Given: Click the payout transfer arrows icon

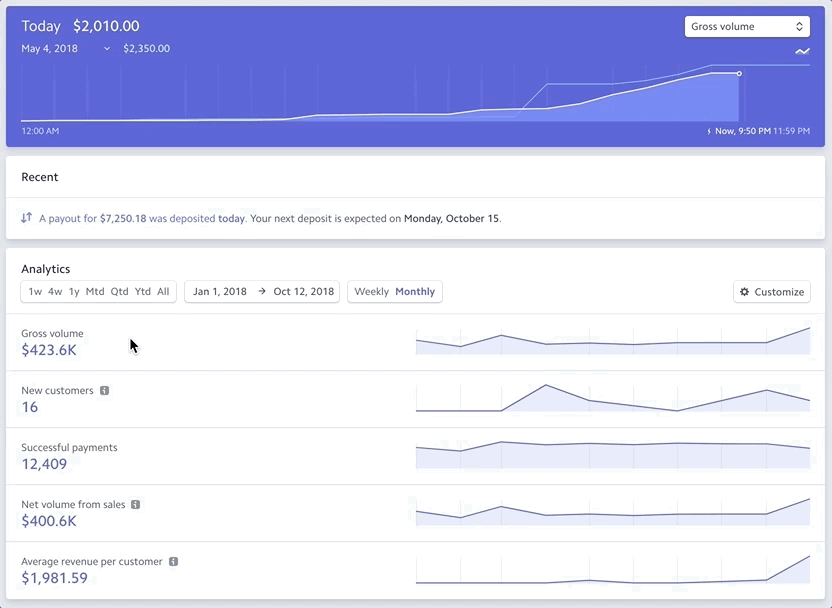Looking at the screenshot, I should click(27, 218).
